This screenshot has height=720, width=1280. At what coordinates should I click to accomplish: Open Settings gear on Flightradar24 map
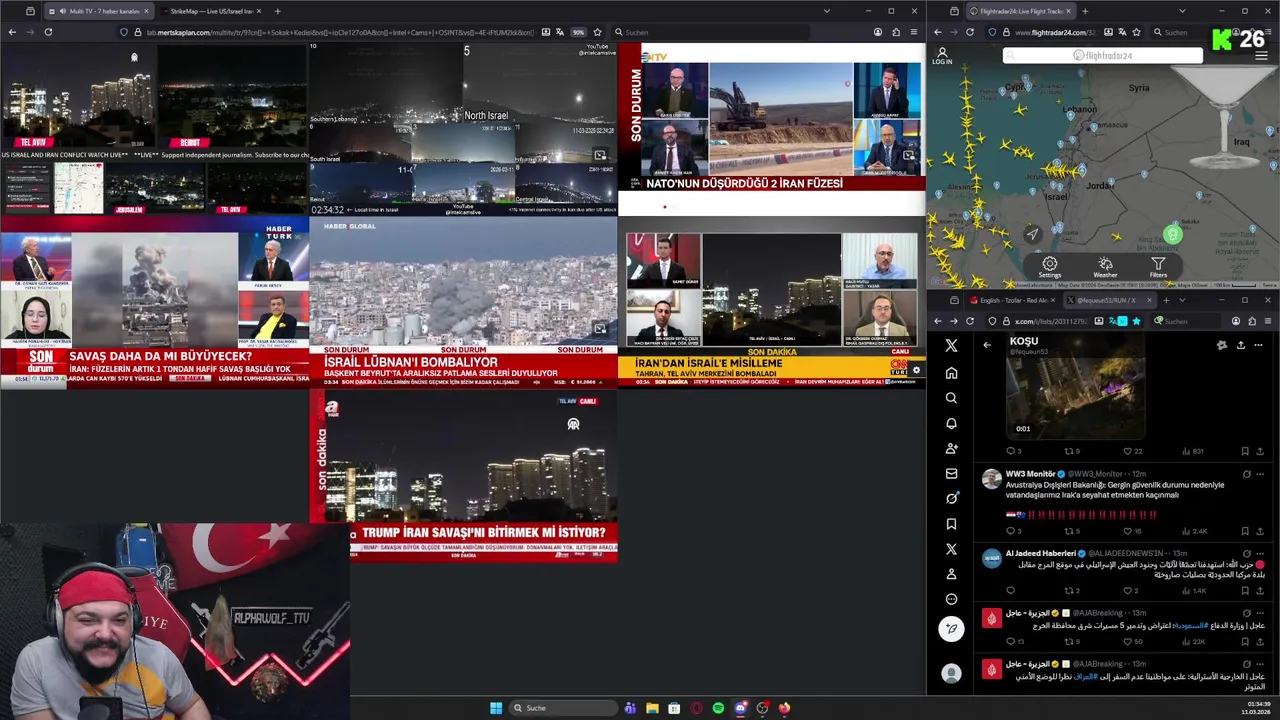click(x=1049, y=266)
